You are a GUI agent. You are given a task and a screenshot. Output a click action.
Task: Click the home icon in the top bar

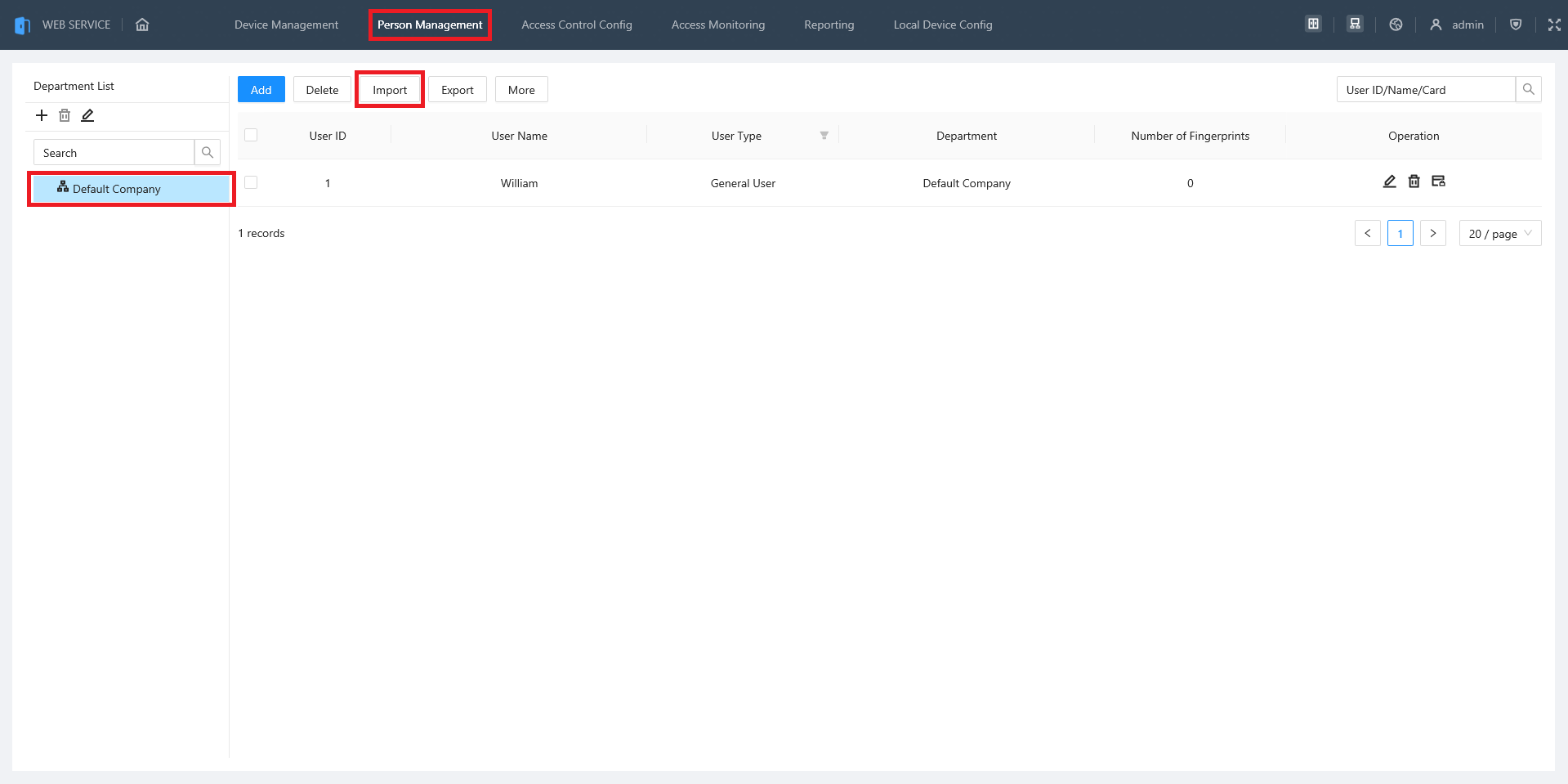(142, 25)
